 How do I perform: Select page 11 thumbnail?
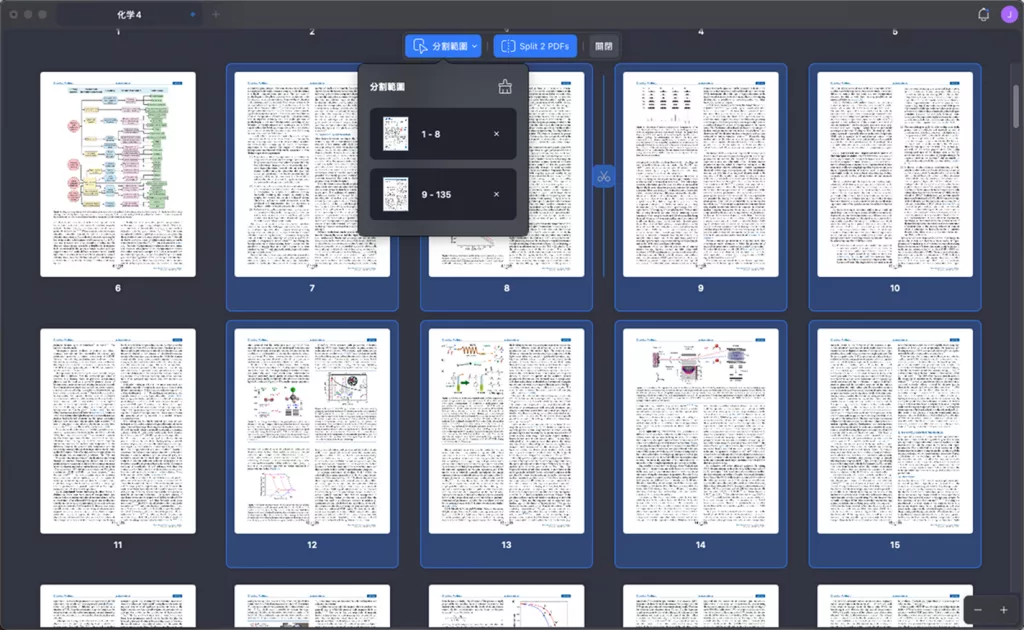coord(118,431)
